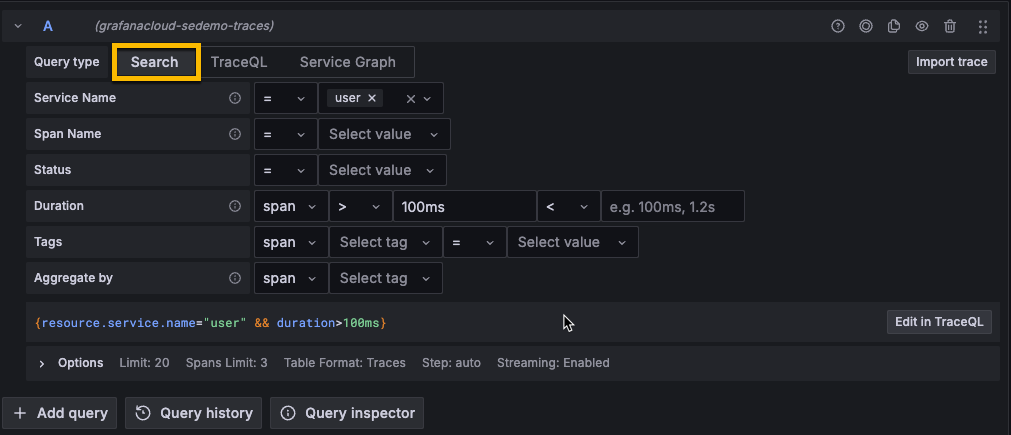1011x435 pixels.
Task: Collapse query row A with chevron
Action: 18,26
